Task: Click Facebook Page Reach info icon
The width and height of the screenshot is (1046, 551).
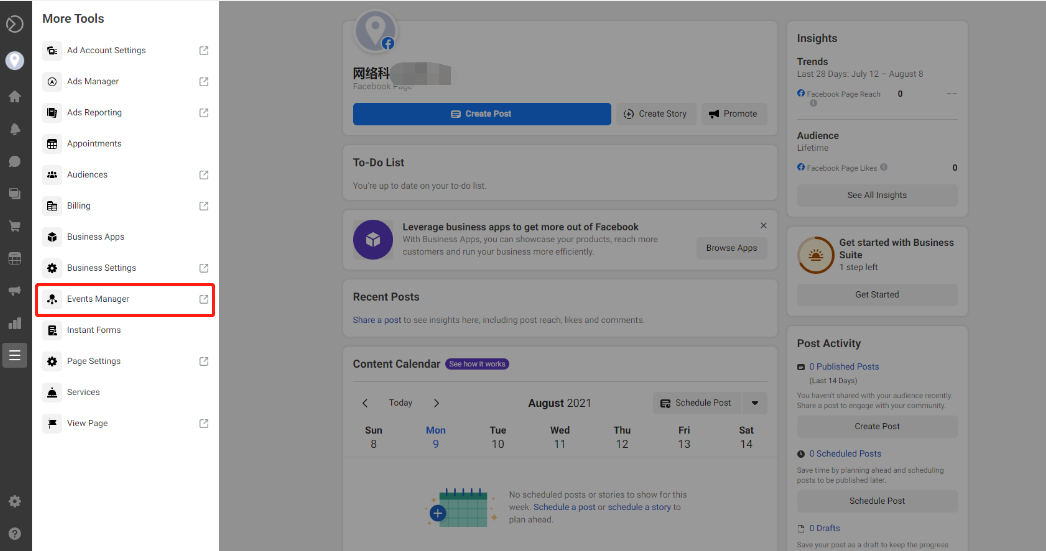Action: [x=813, y=103]
